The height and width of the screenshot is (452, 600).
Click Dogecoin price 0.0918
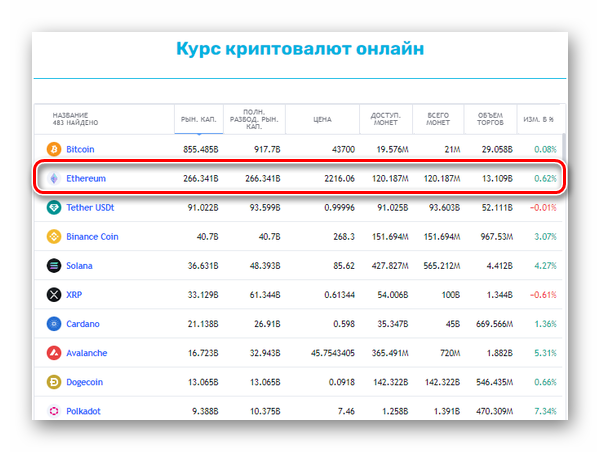tap(342, 382)
